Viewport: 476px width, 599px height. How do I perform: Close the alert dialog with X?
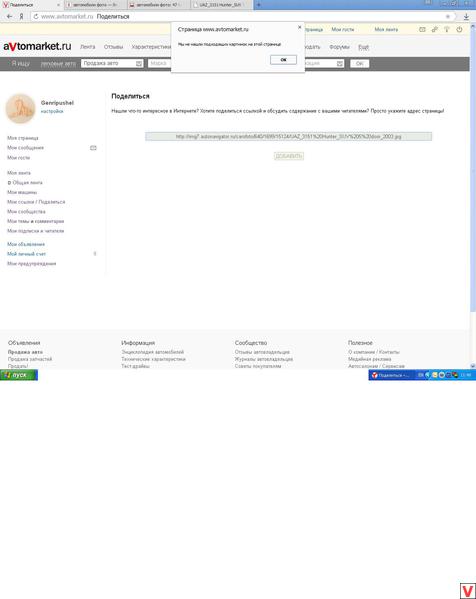(x=300, y=27)
